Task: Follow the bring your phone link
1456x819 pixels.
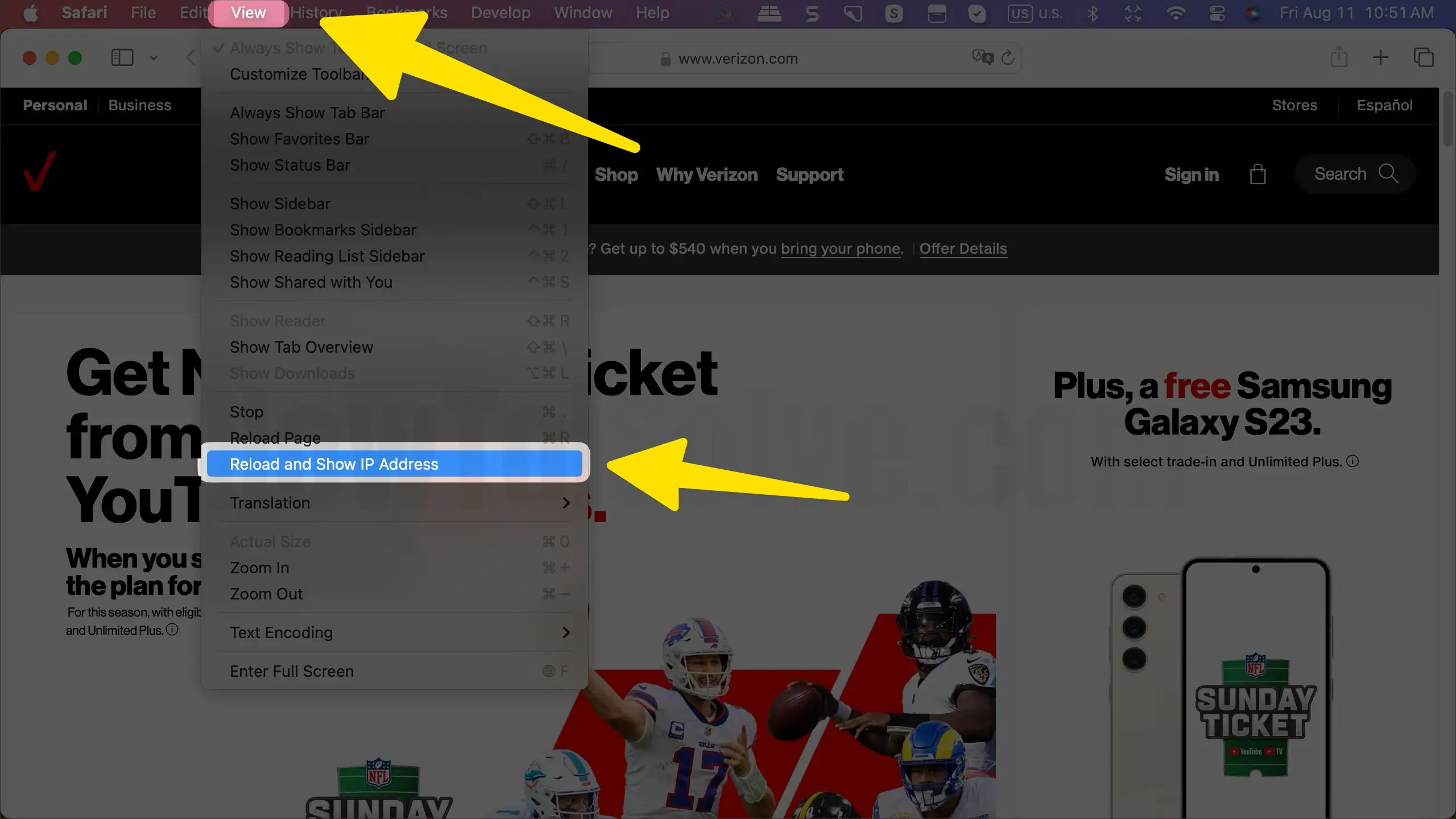Action: pyautogui.click(x=842, y=249)
